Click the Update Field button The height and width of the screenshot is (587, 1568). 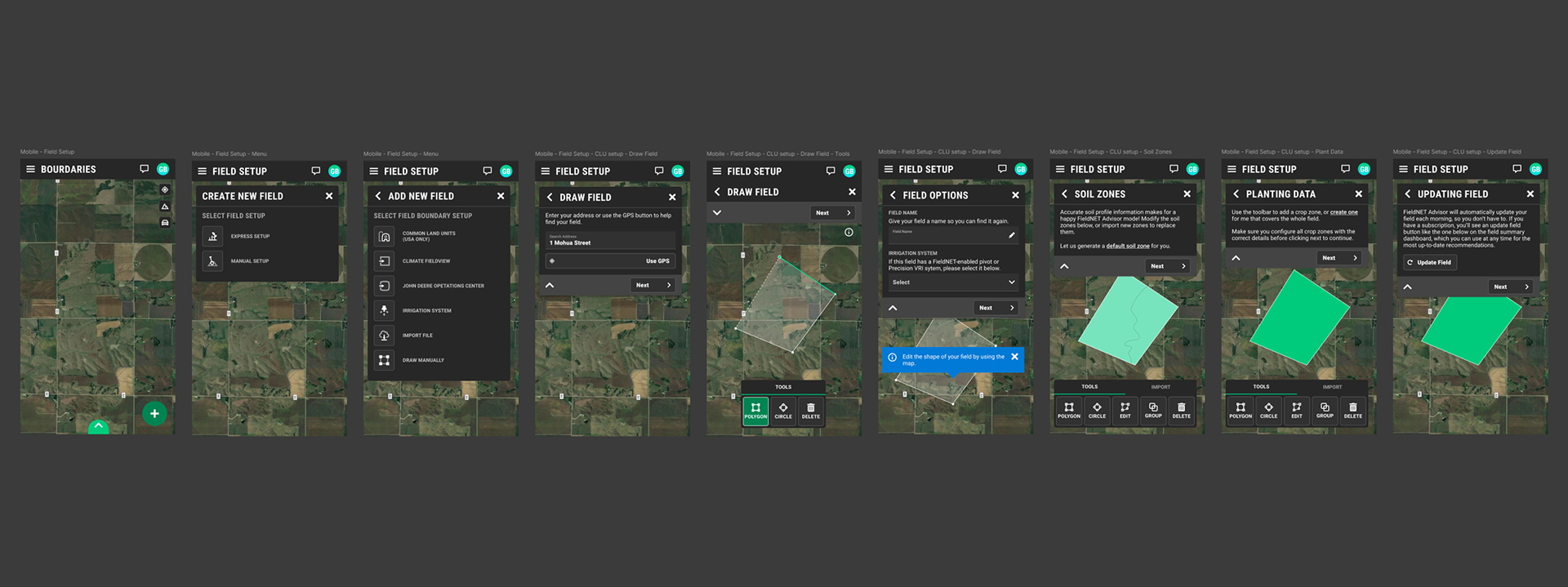pos(1429,262)
